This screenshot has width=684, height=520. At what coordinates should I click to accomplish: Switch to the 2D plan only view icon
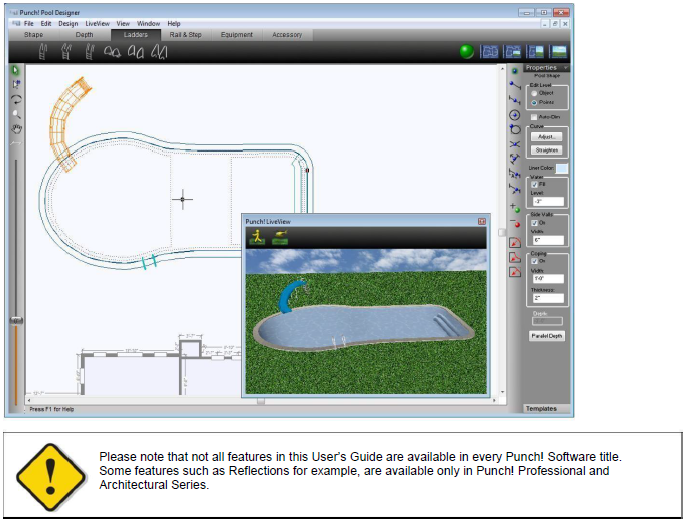489,51
